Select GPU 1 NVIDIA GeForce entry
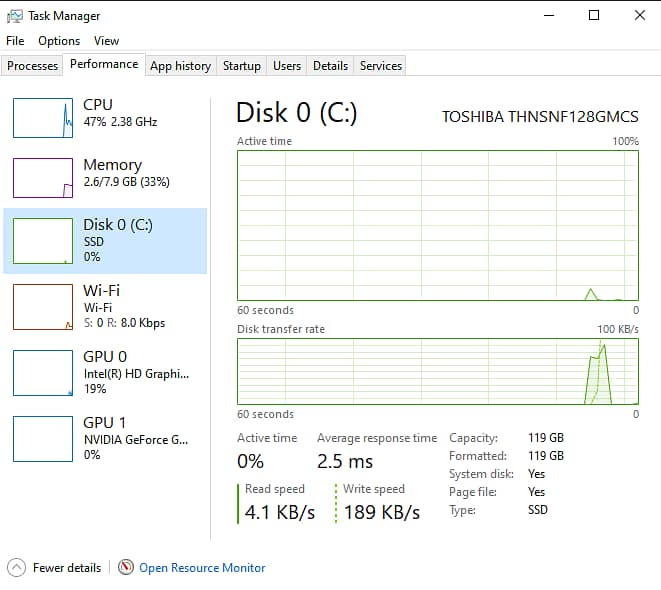 [x=135, y=438]
